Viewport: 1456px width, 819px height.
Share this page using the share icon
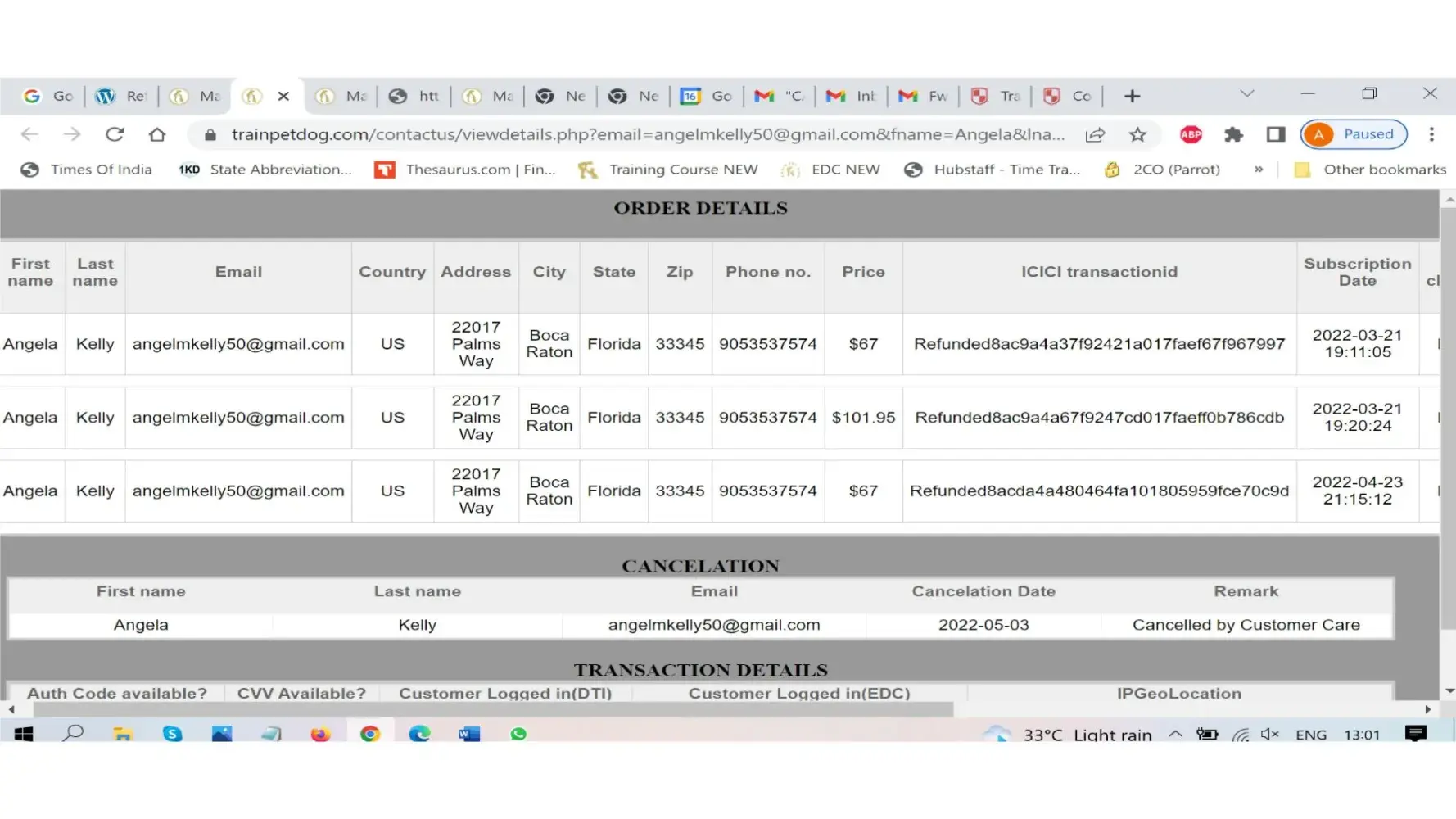1095,134
